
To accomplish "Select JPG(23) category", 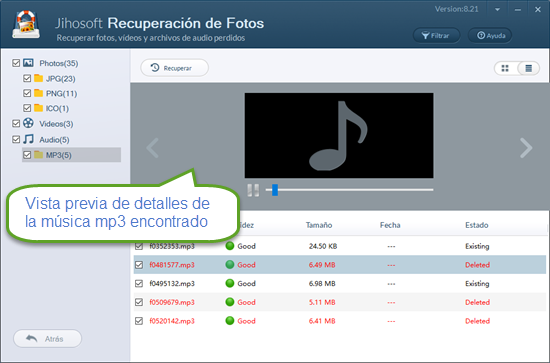I will [60, 79].
